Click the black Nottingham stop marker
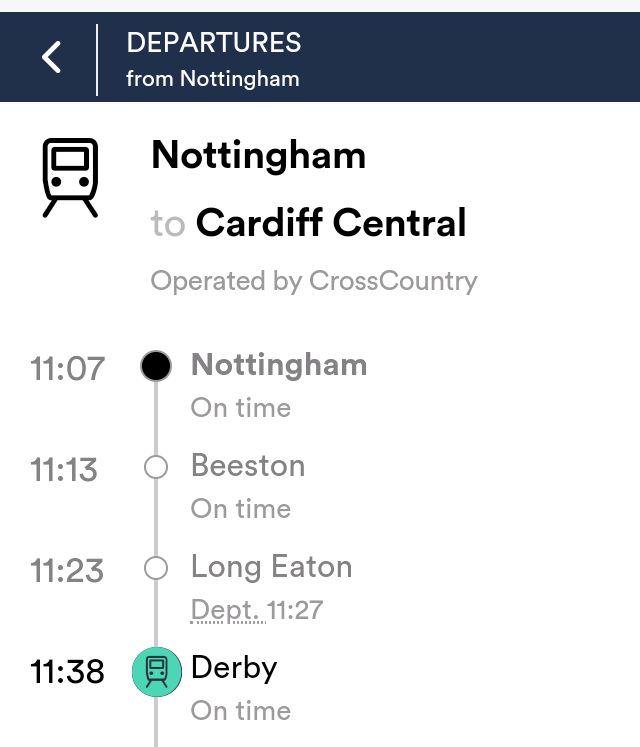Viewport: 640px width, 747px height. pos(156,366)
